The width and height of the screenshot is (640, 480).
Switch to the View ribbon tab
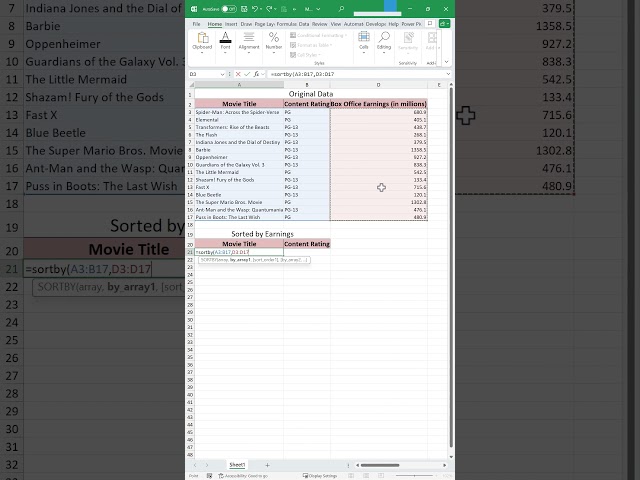pos(336,24)
